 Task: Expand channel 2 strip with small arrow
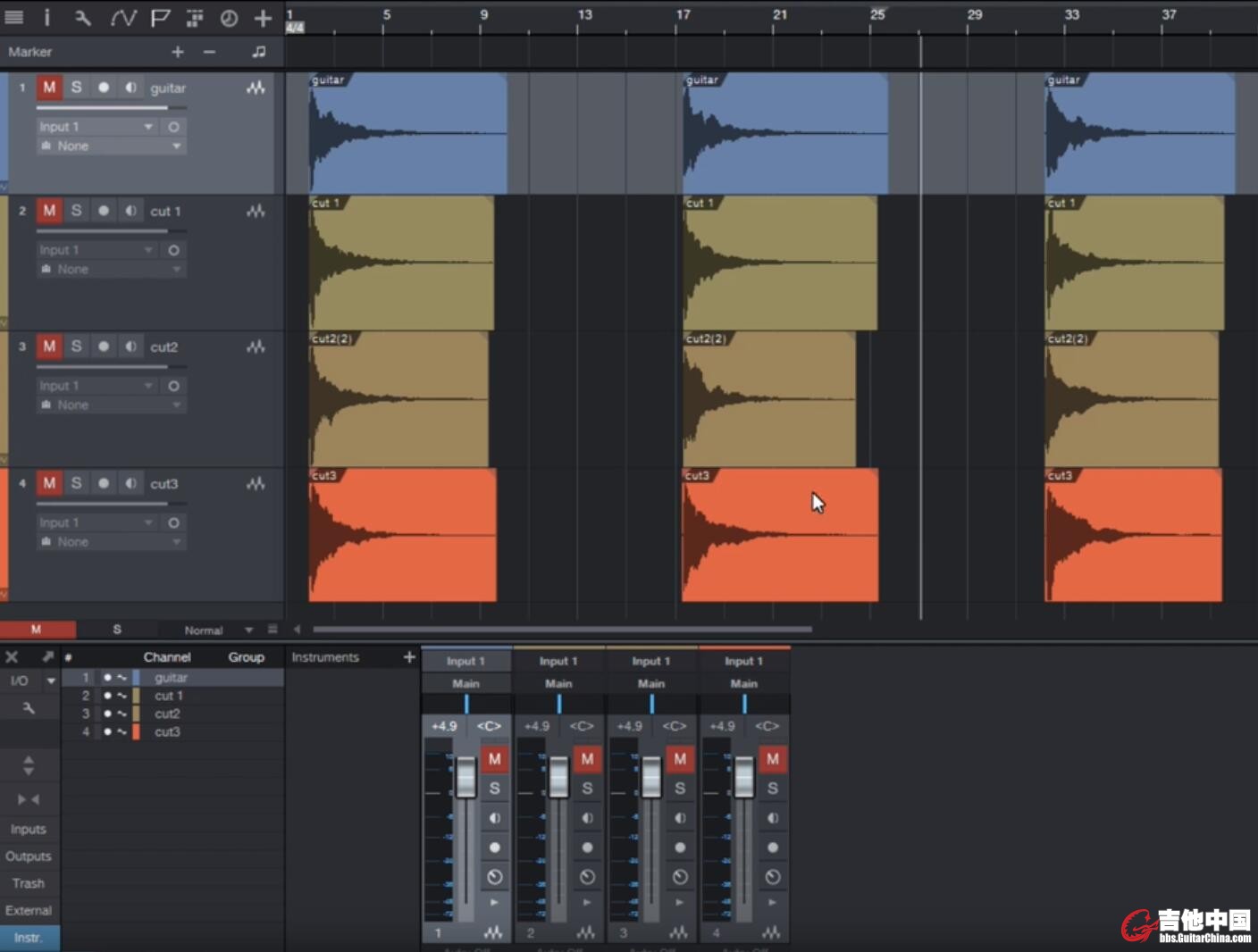587,903
